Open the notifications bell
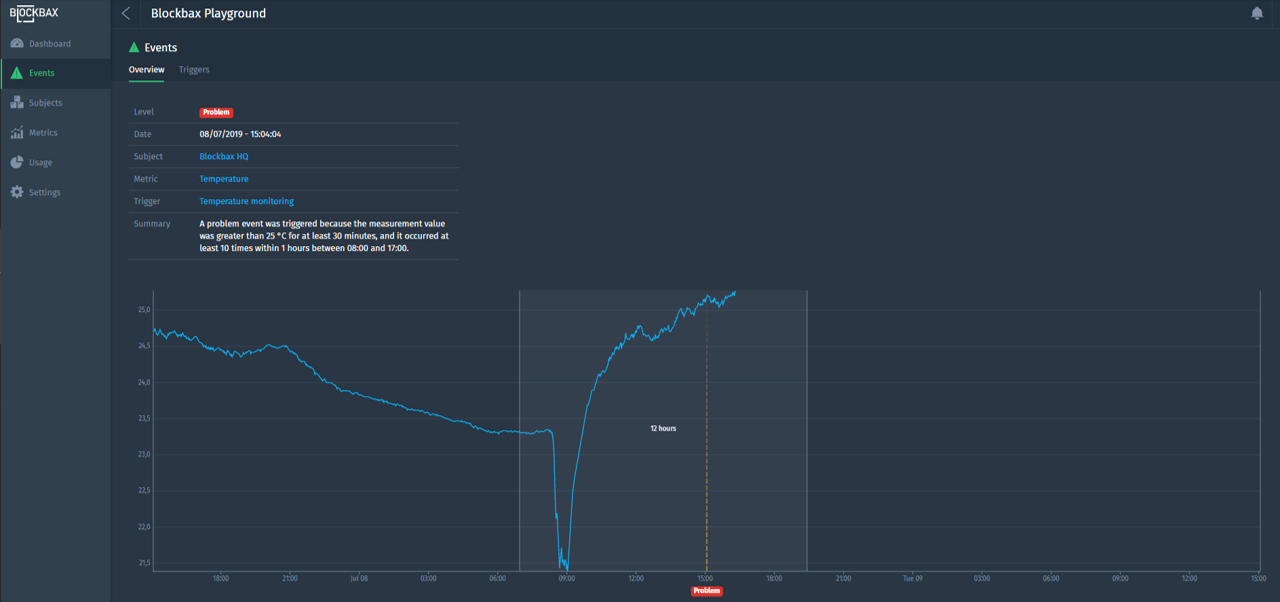The image size is (1280, 602). click(1257, 14)
